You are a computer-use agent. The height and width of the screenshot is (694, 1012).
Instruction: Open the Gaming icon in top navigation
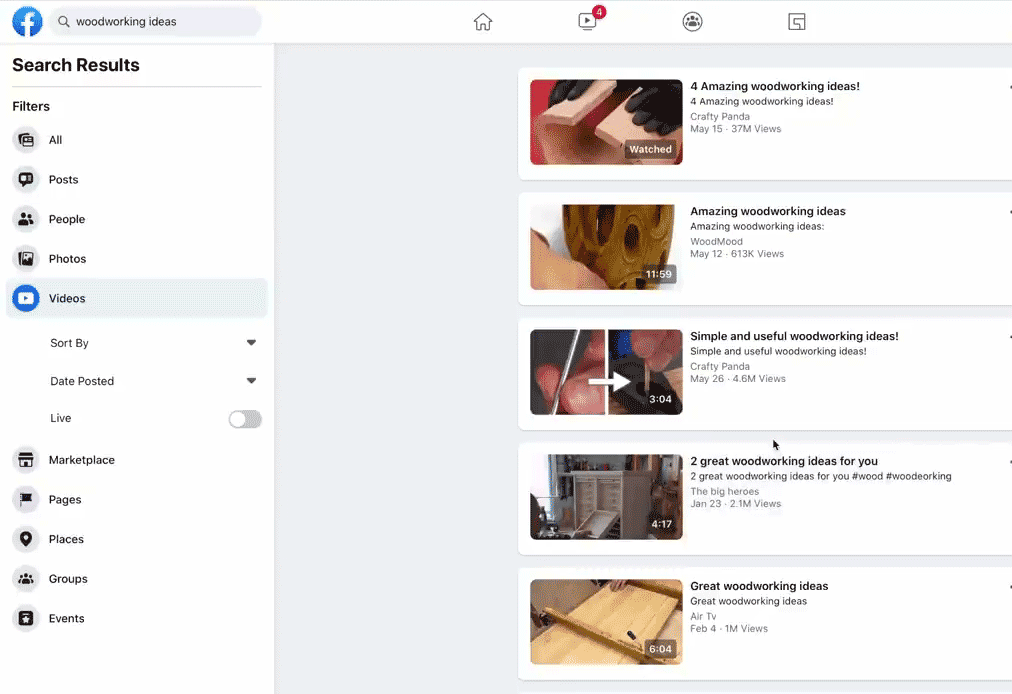coord(796,21)
